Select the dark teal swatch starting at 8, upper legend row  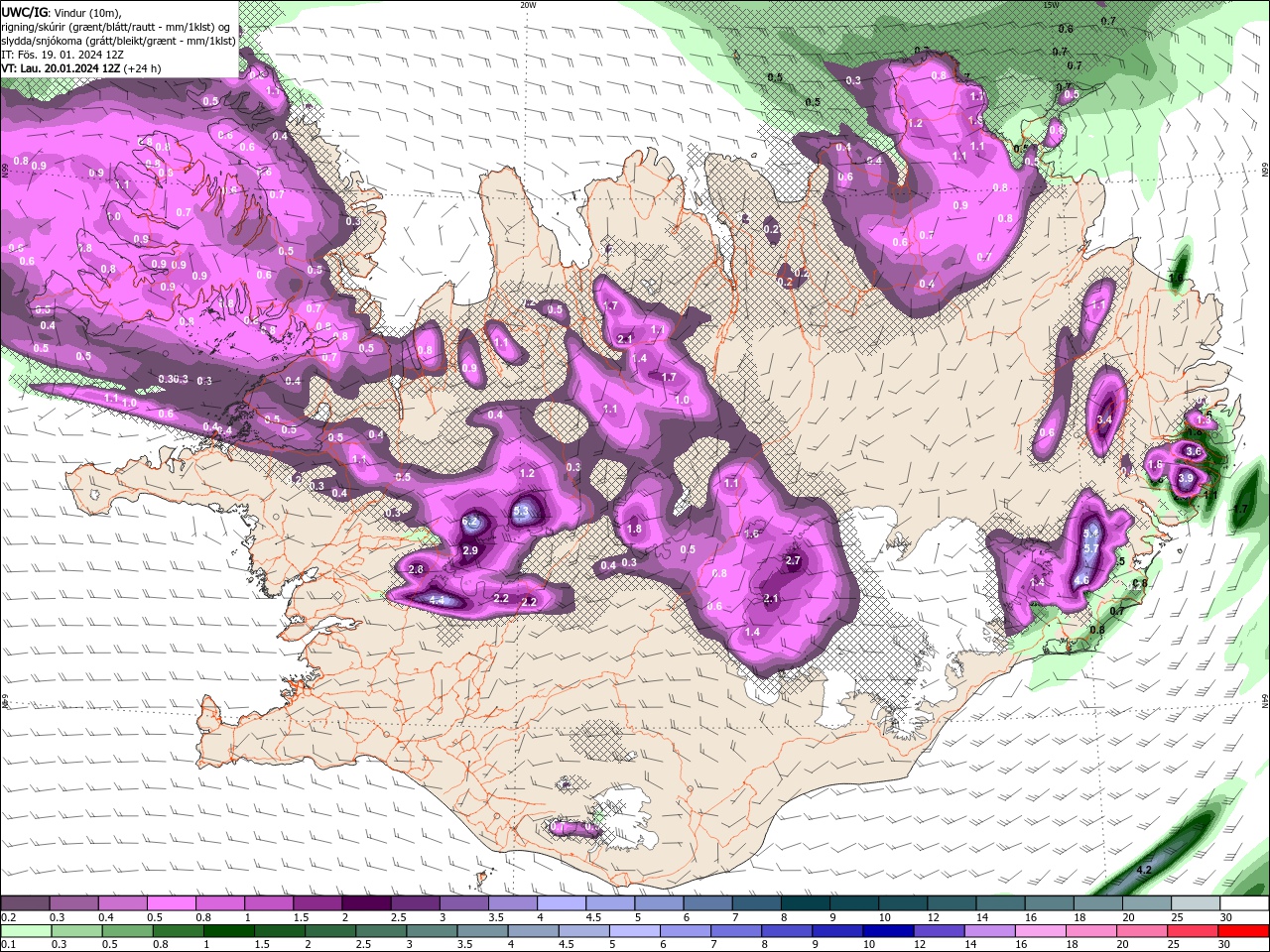click(807, 903)
